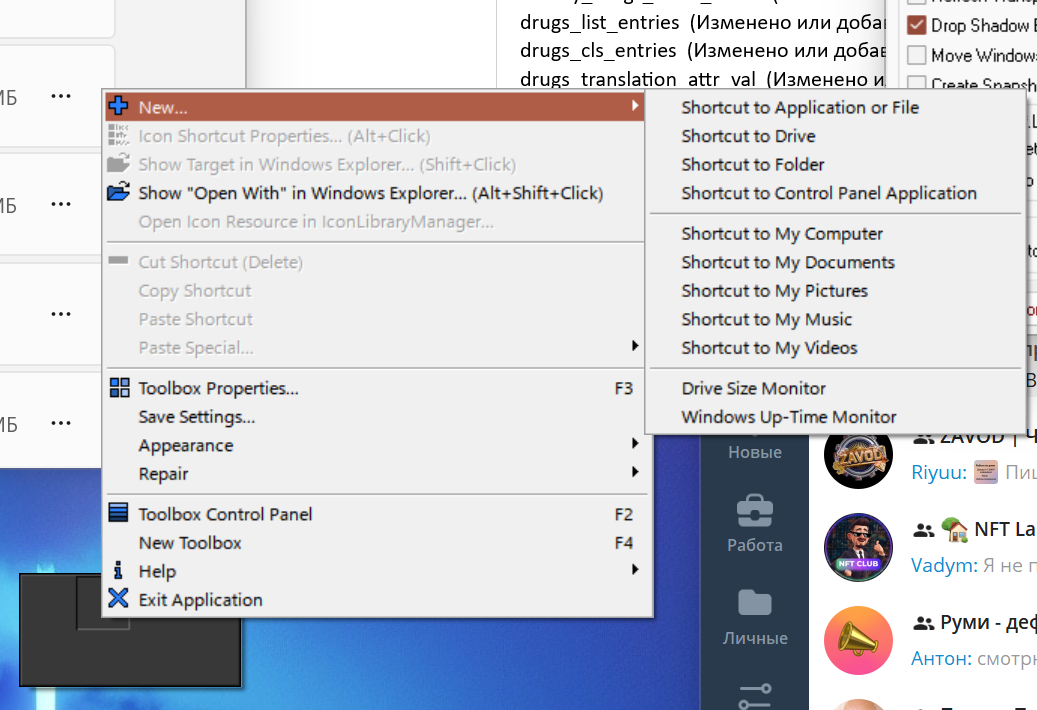Click the blue plus icon beside New
This screenshot has height=710, width=1037.
pos(118,107)
